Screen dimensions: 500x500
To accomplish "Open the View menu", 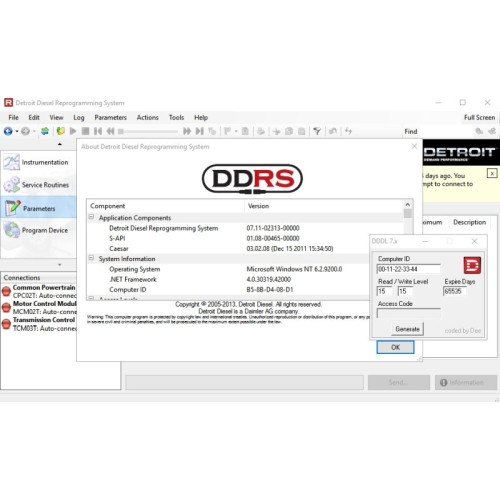I will (x=56, y=117).
